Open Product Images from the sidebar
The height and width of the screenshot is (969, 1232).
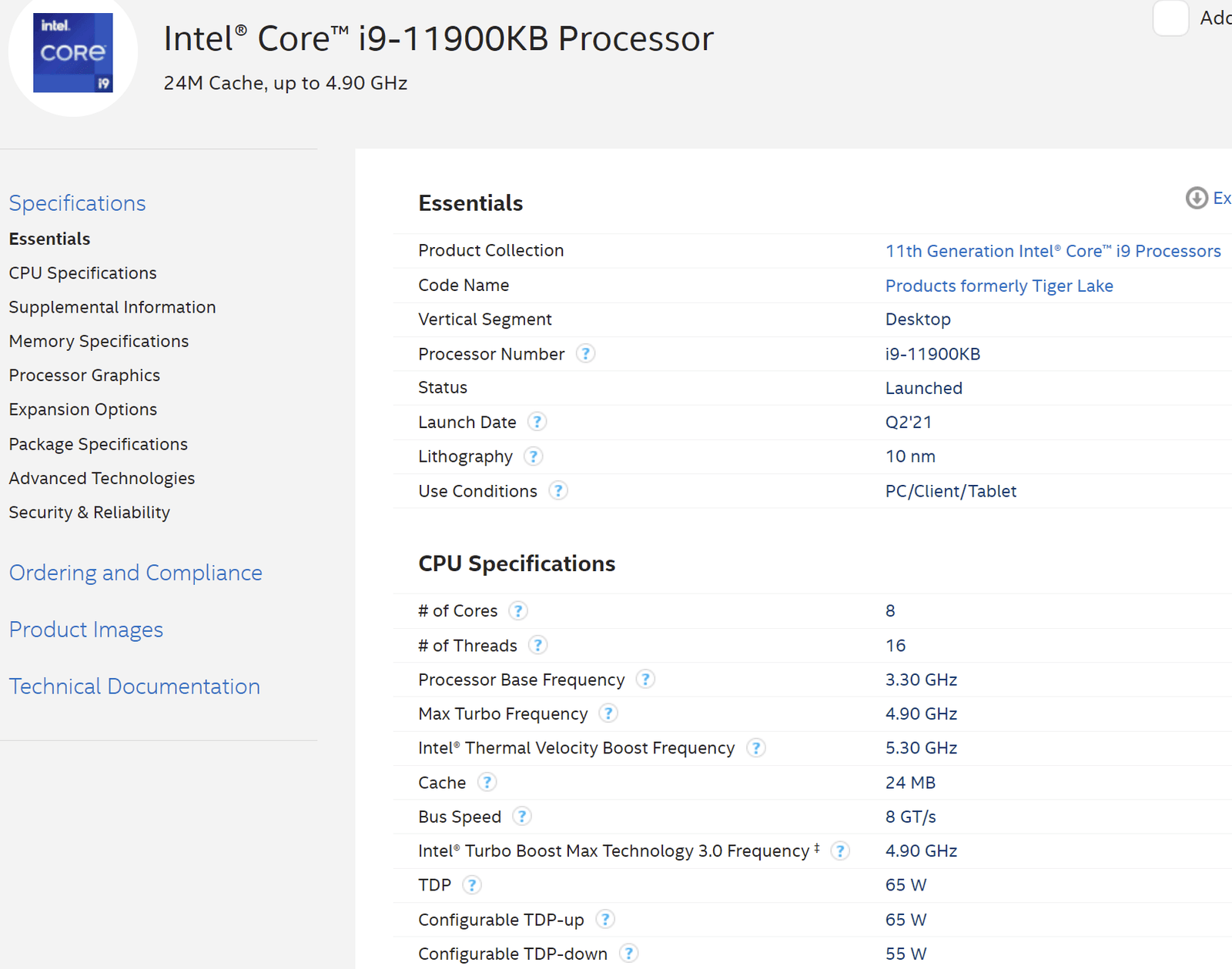coord(86,630)
